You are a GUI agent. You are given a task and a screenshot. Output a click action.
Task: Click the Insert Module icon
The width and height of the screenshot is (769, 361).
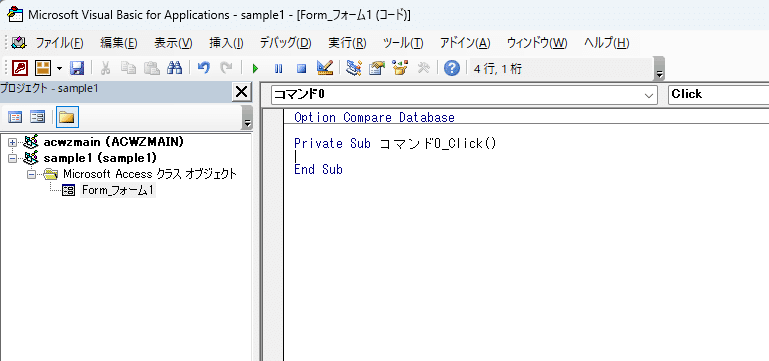[43, 68]
